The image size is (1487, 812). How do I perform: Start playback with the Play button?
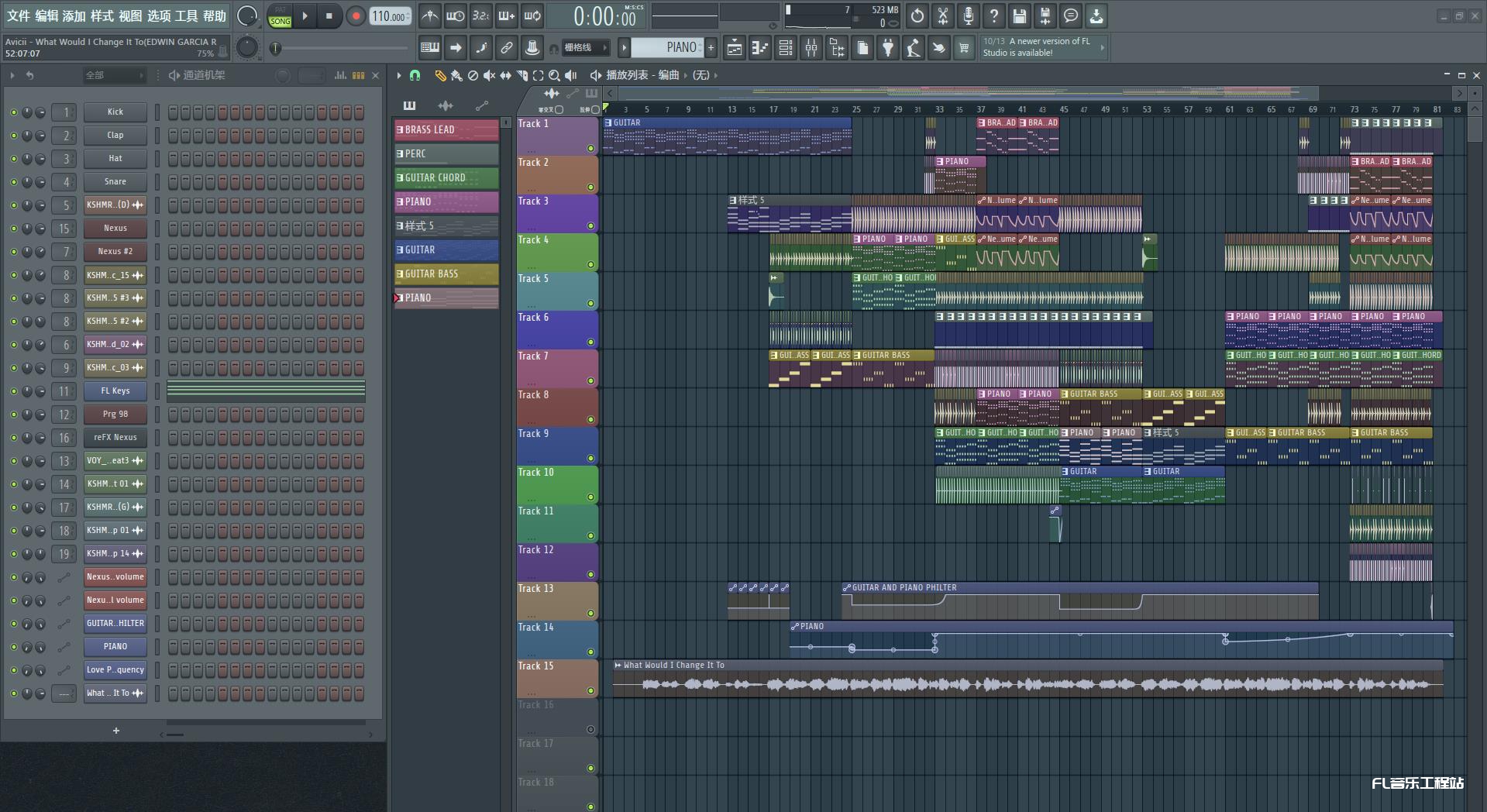pos(305,15)
